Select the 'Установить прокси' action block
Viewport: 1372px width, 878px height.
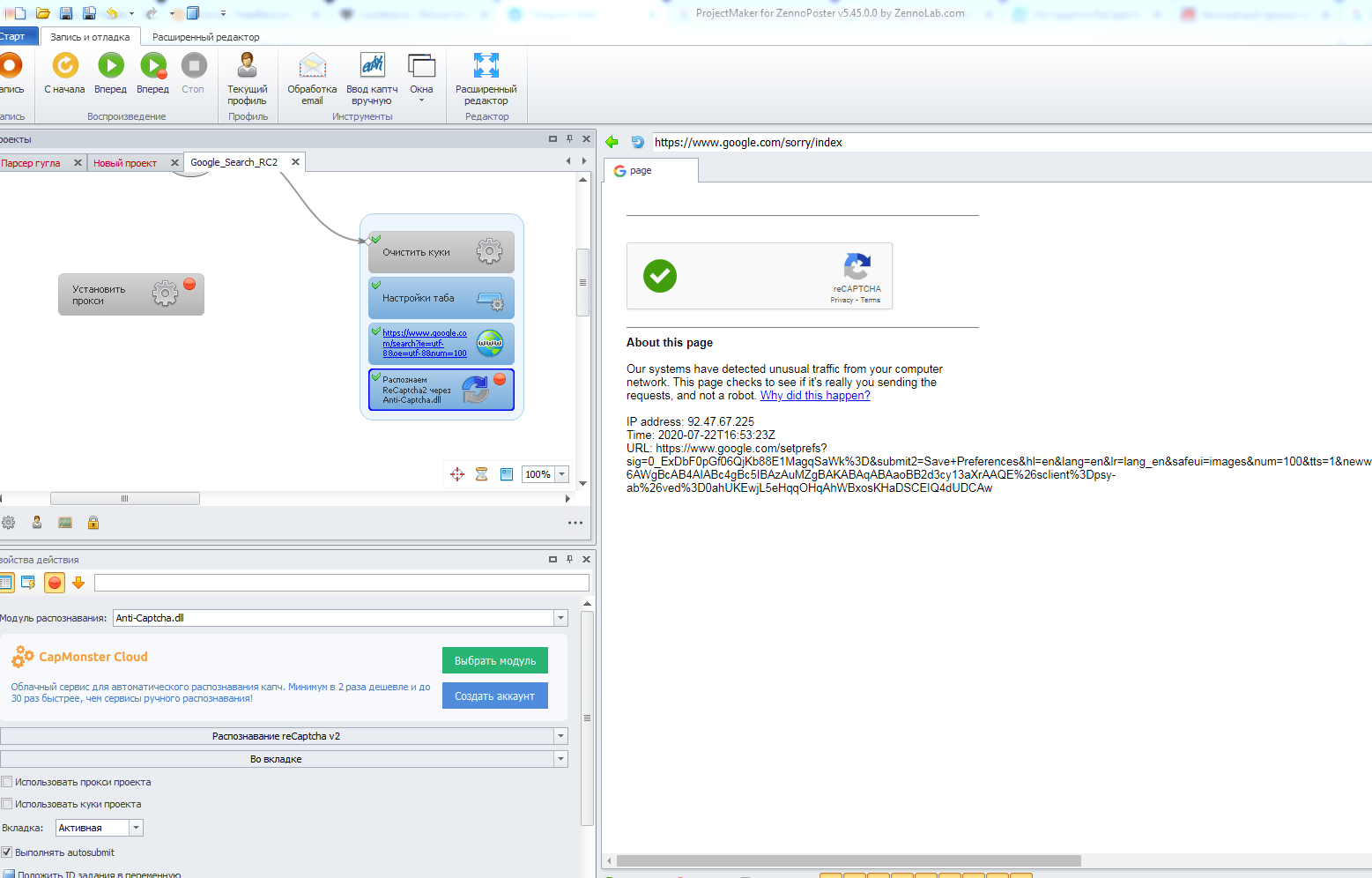tap(131, 294)
